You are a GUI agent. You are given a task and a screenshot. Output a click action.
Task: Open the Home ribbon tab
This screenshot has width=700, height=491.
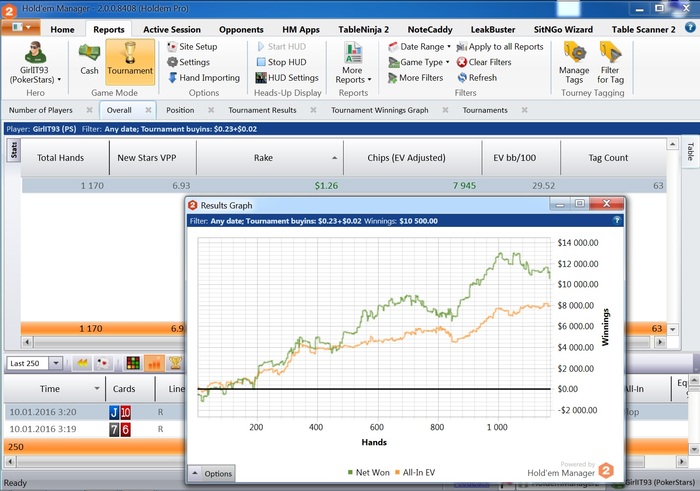pos(62,29)
